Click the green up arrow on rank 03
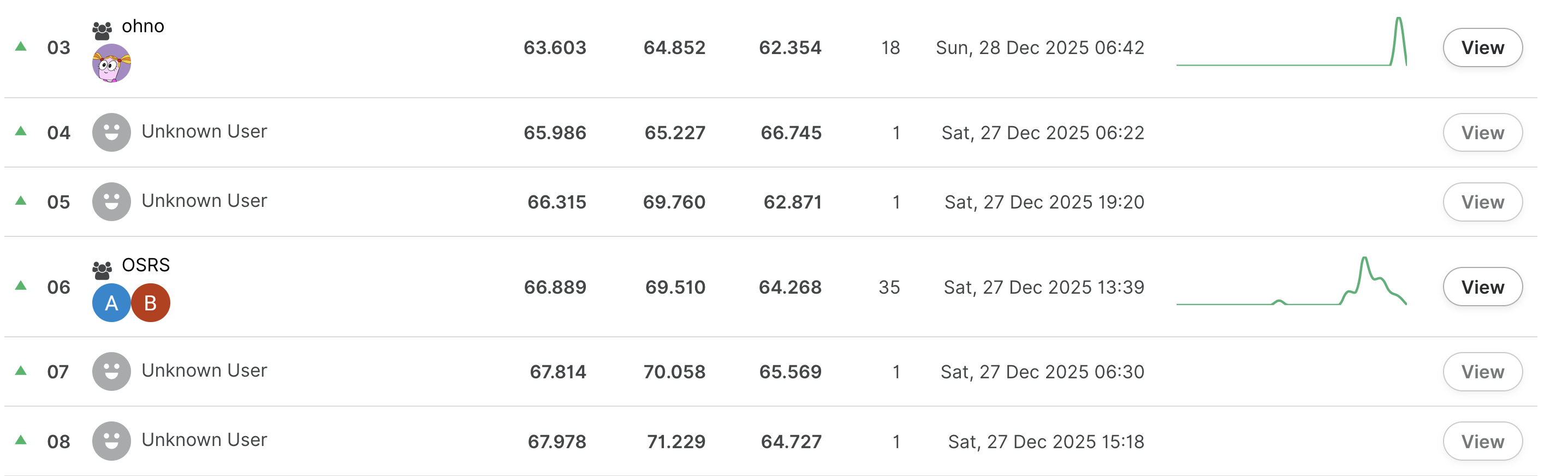 21,46
